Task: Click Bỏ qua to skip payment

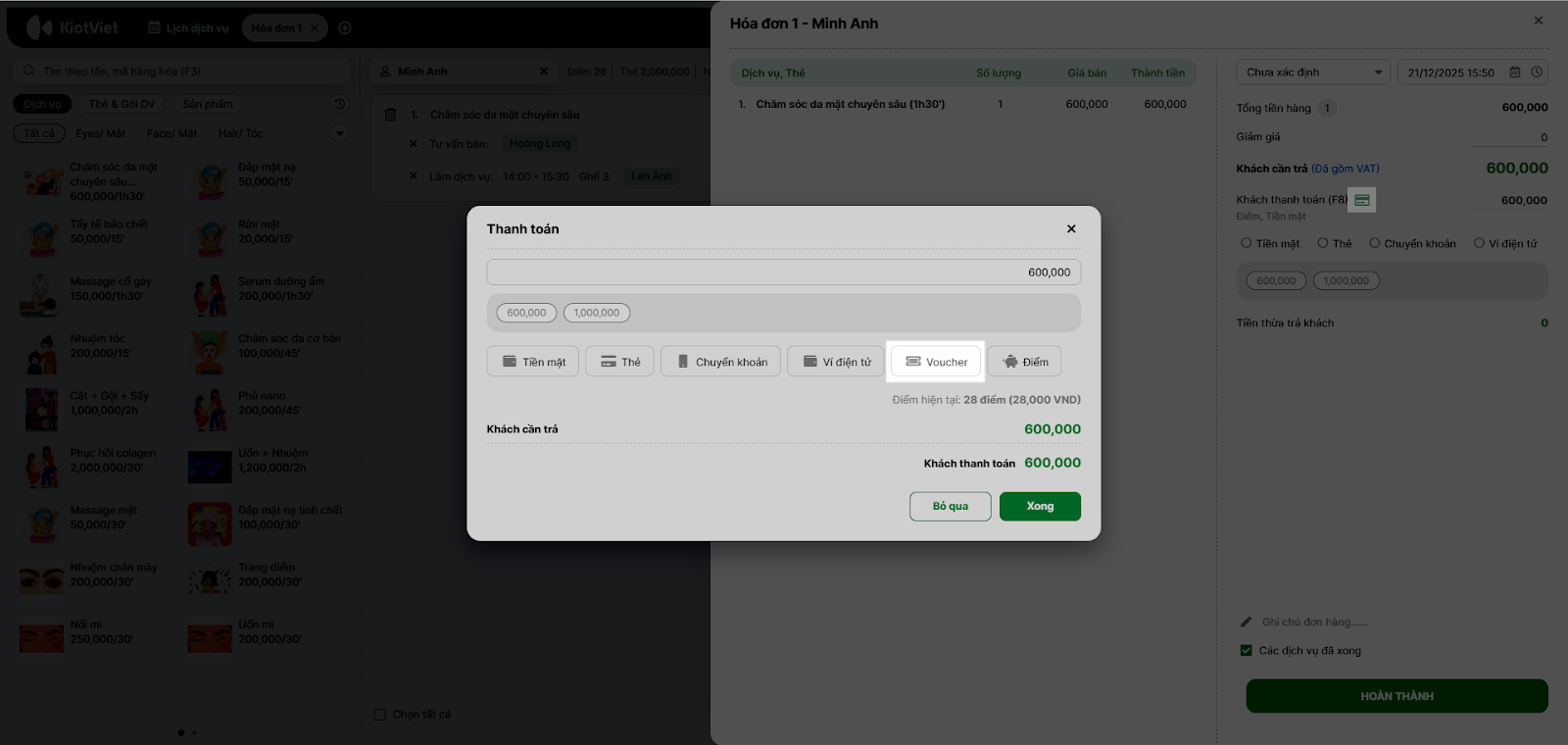Action: tap(950, 506)
